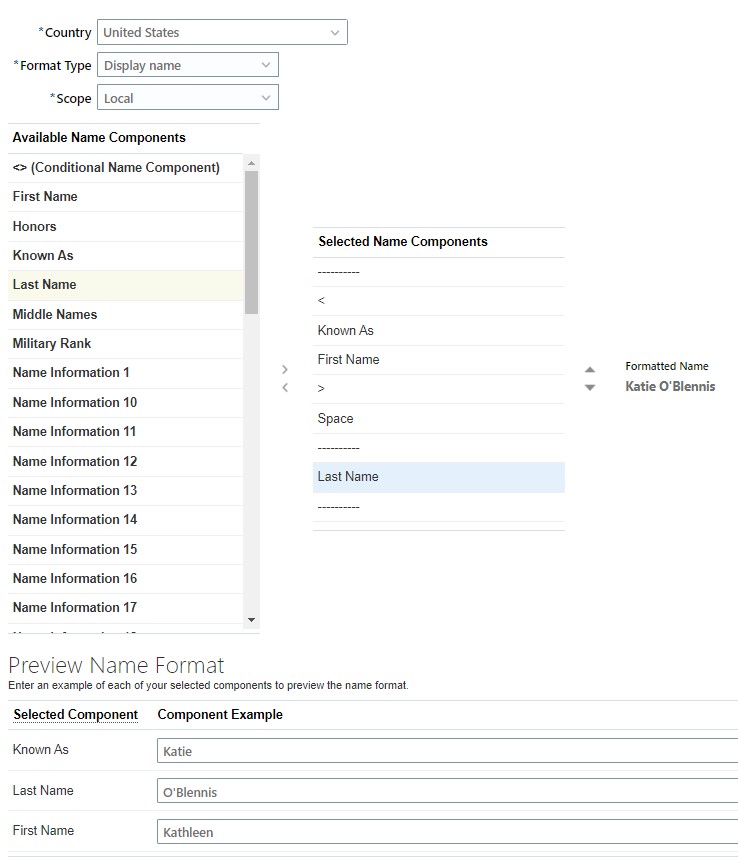Click the right shuttle arrow to move components
Screen dimensions: 738x860
[x=285, y=368]
